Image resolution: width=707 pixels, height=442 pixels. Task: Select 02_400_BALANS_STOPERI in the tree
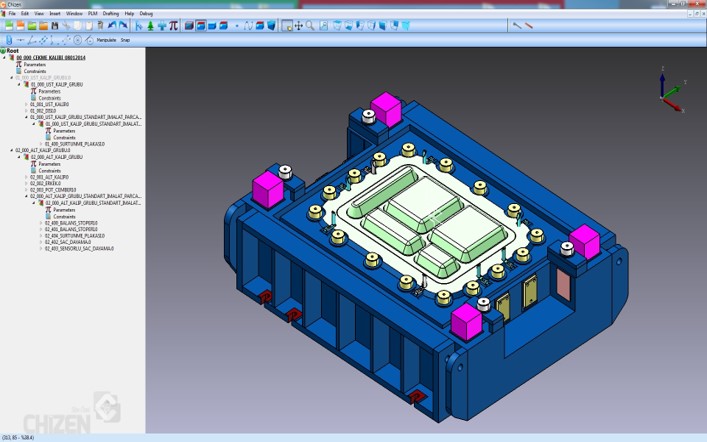tap(71, 223)
